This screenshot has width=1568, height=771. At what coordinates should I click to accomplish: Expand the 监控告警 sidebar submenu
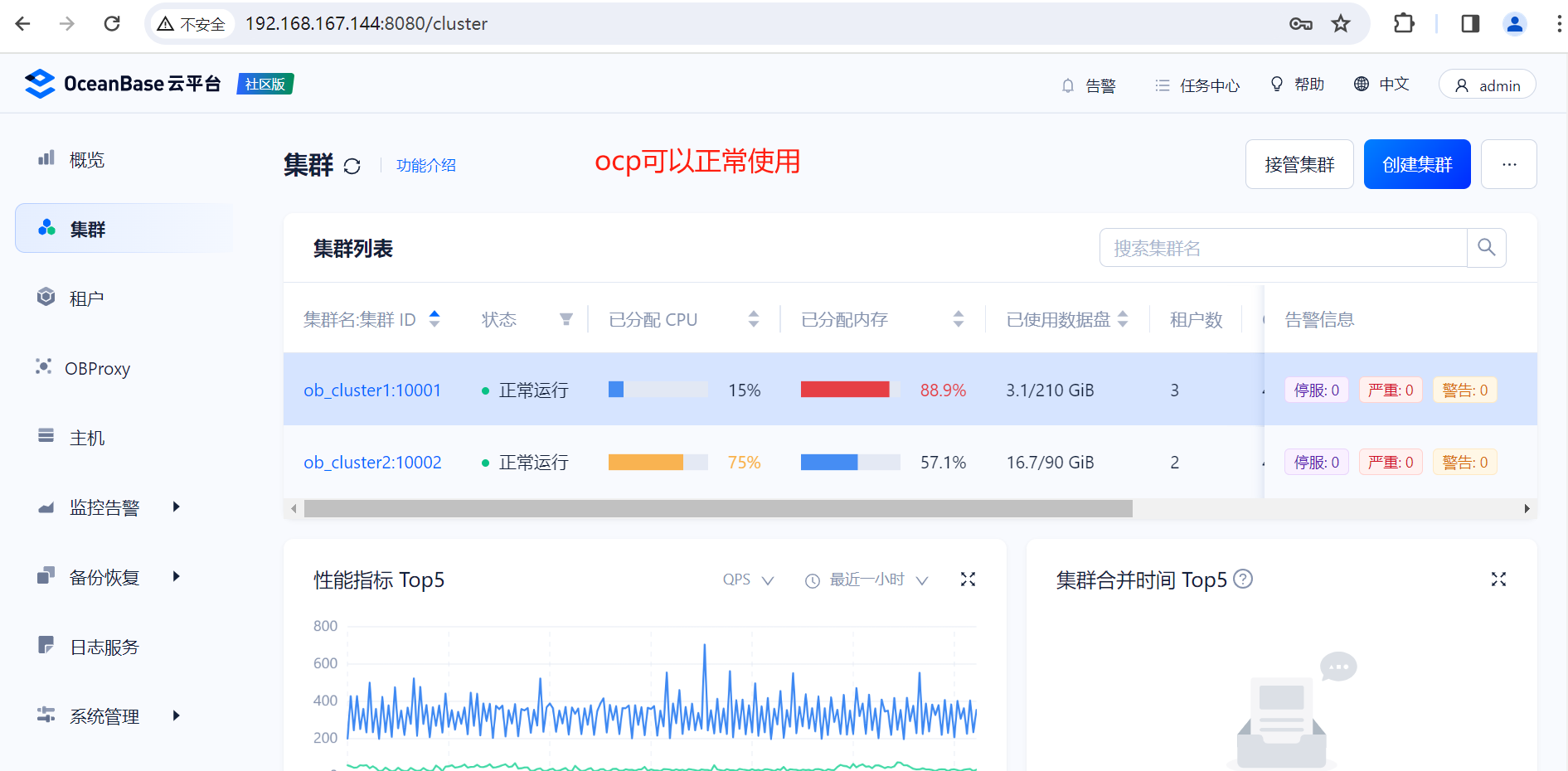point(176,507)
